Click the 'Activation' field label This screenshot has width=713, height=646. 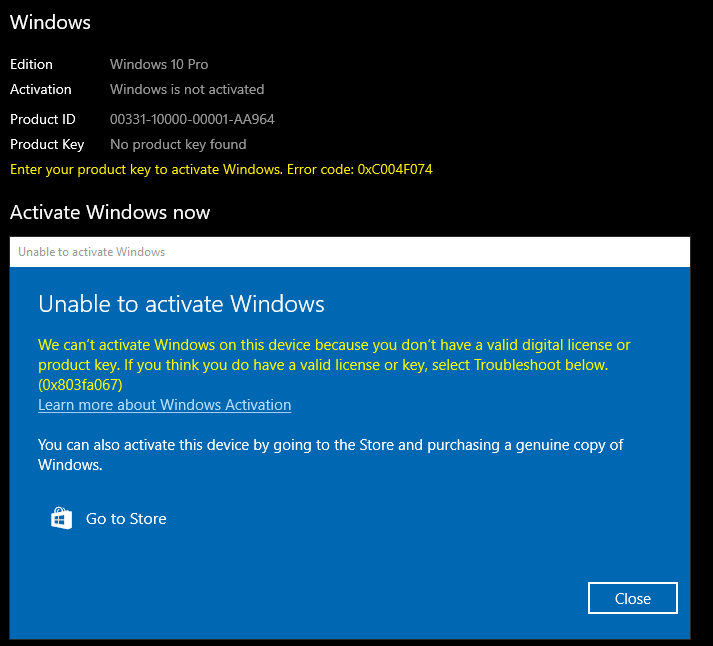40,89
